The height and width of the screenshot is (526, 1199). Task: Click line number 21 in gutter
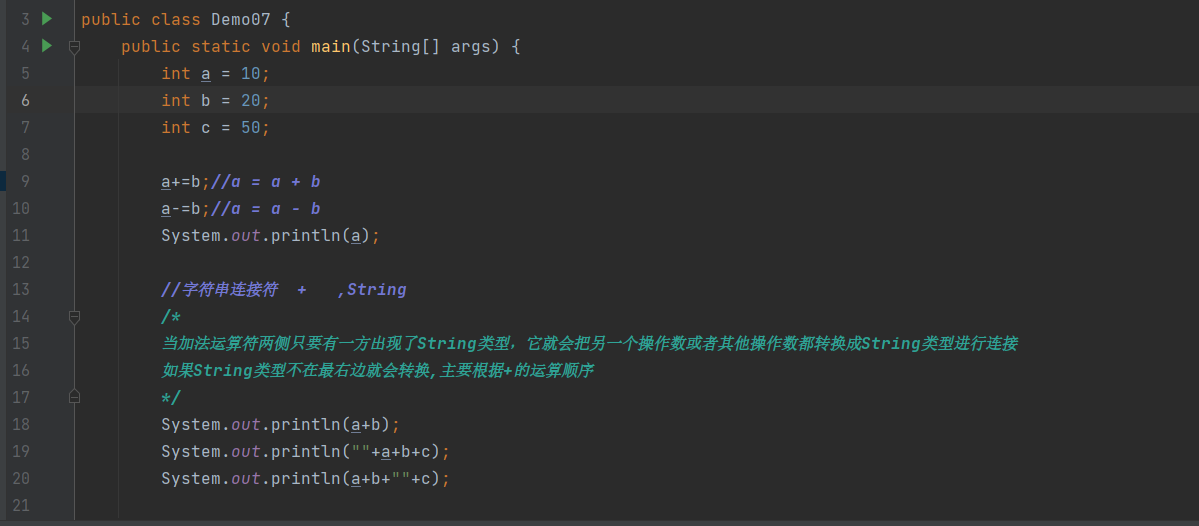tap(22, 505)
